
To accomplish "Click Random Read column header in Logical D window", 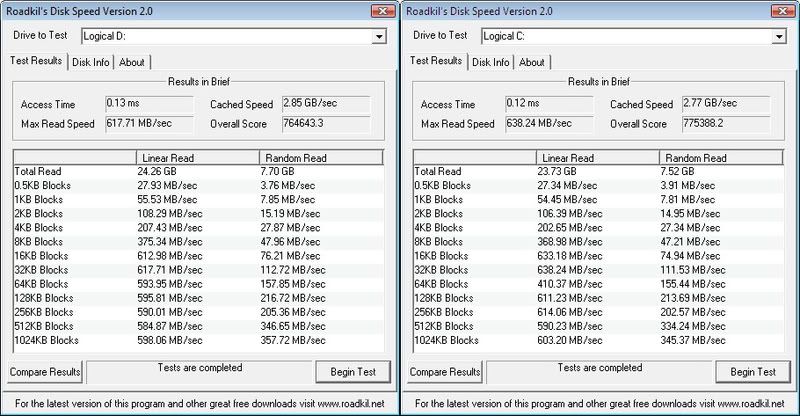I will point(321,158).
